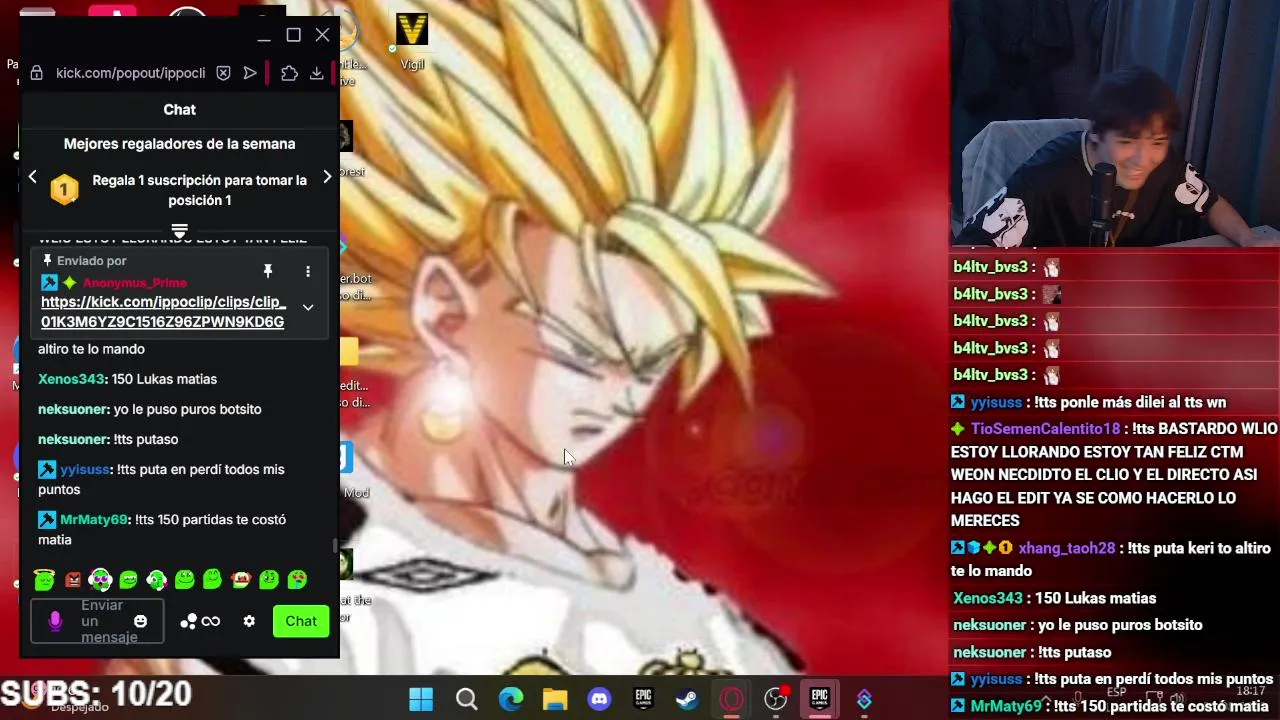Click the number 1 gold rank badge
The height and width of the screenshot is (720, 1280).
click(64, 190)
